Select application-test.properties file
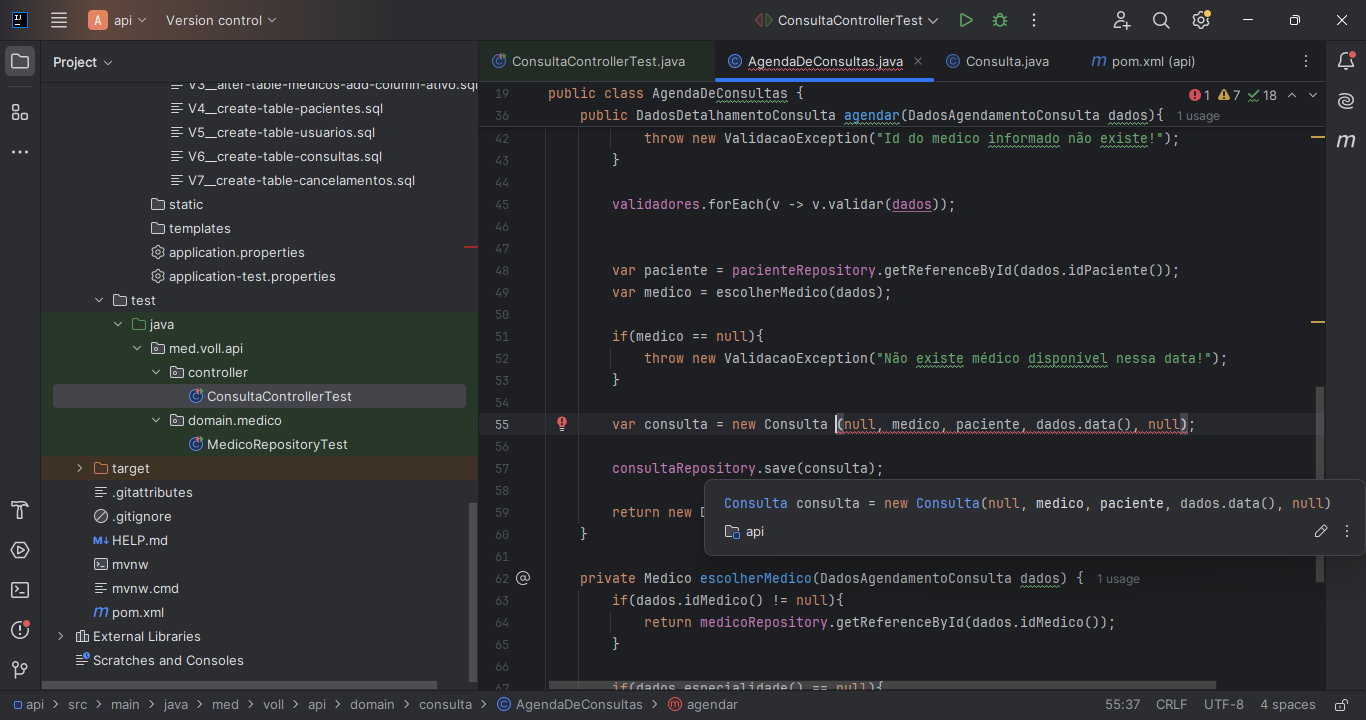This screenshot has width=1366, height=720. click(x=252, y=276)
